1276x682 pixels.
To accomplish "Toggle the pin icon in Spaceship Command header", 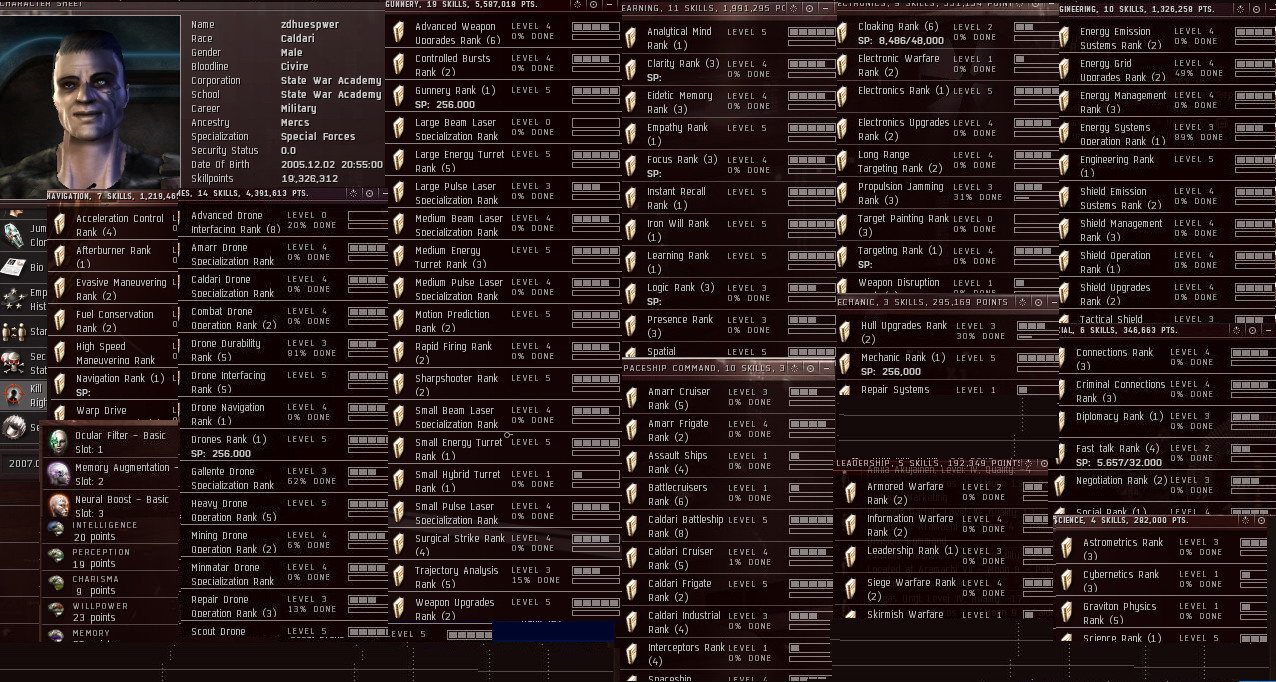I will 795,368.
